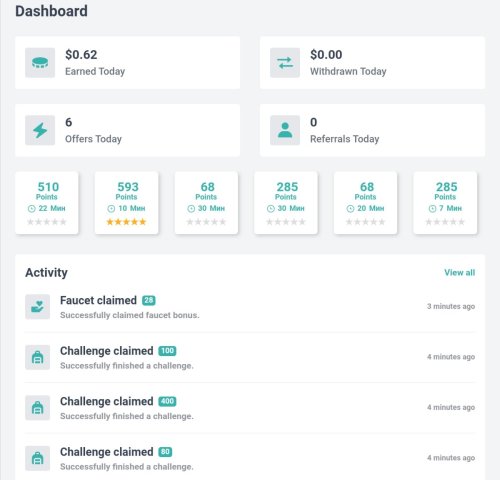Click the lightning bolt Offers Today icon
The width and height of the screenshot is (500, 480).
click(x=40, y=130)
